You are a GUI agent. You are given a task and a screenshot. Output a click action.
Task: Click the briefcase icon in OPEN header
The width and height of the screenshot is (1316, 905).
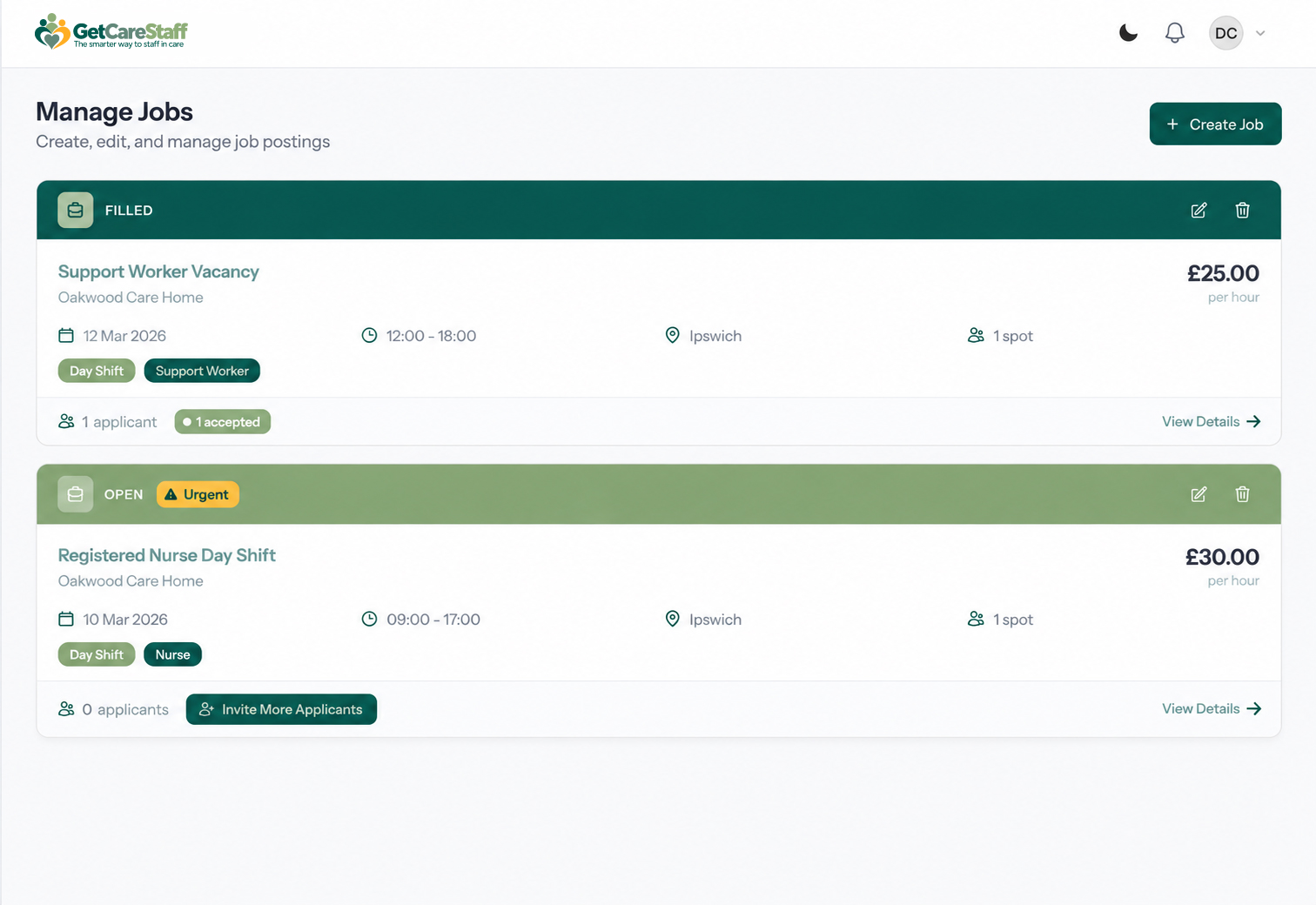[76, 494]
